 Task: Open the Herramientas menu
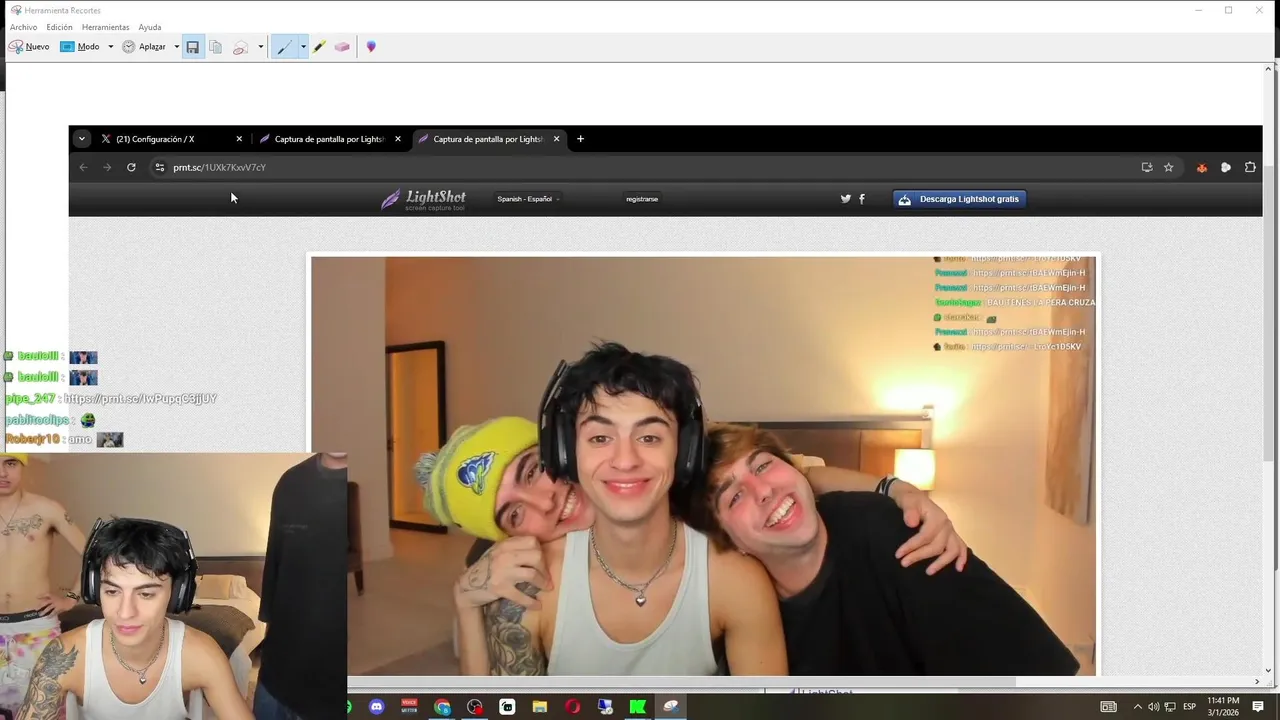click(105, 27)
